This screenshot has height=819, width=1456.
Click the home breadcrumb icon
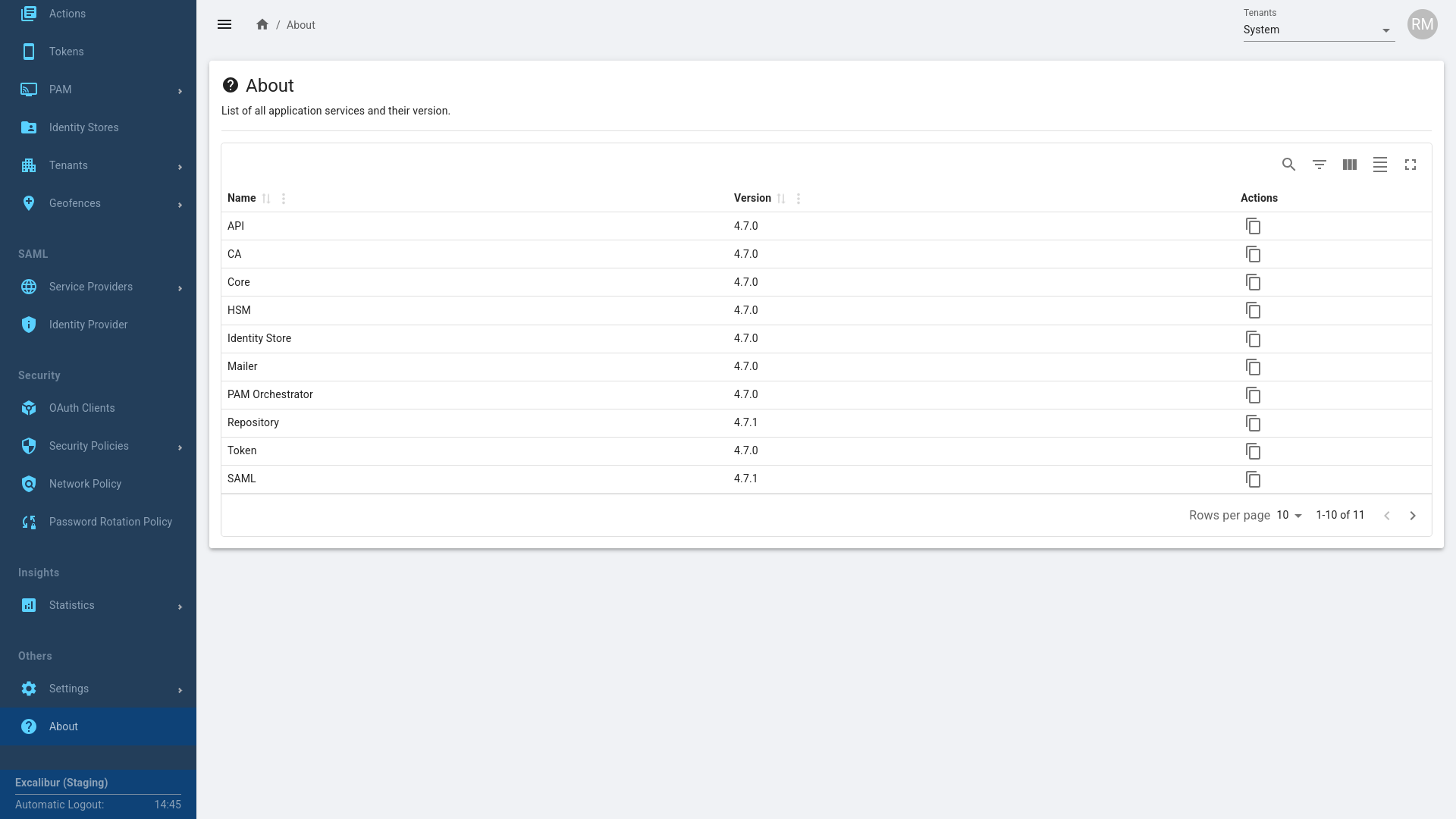262,25
